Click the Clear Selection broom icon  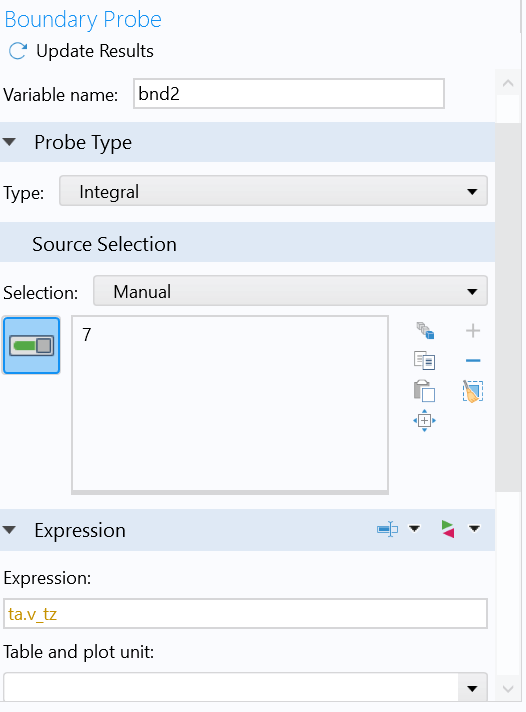click(473, 391)
